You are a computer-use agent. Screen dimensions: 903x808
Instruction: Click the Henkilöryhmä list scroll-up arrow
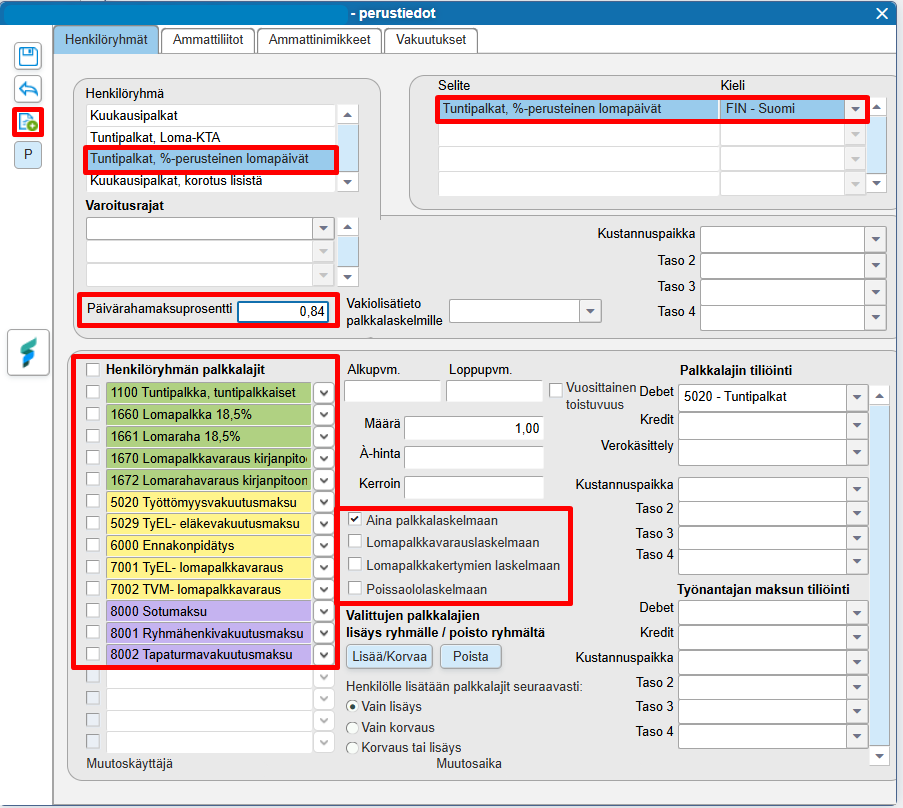(x=347, y=115)
